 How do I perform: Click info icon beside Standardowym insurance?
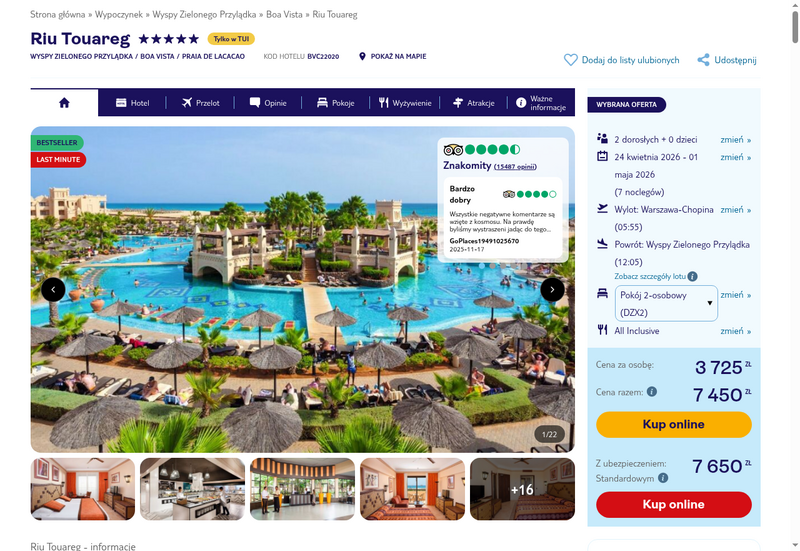pyautogui.click(x=663, y=478)
